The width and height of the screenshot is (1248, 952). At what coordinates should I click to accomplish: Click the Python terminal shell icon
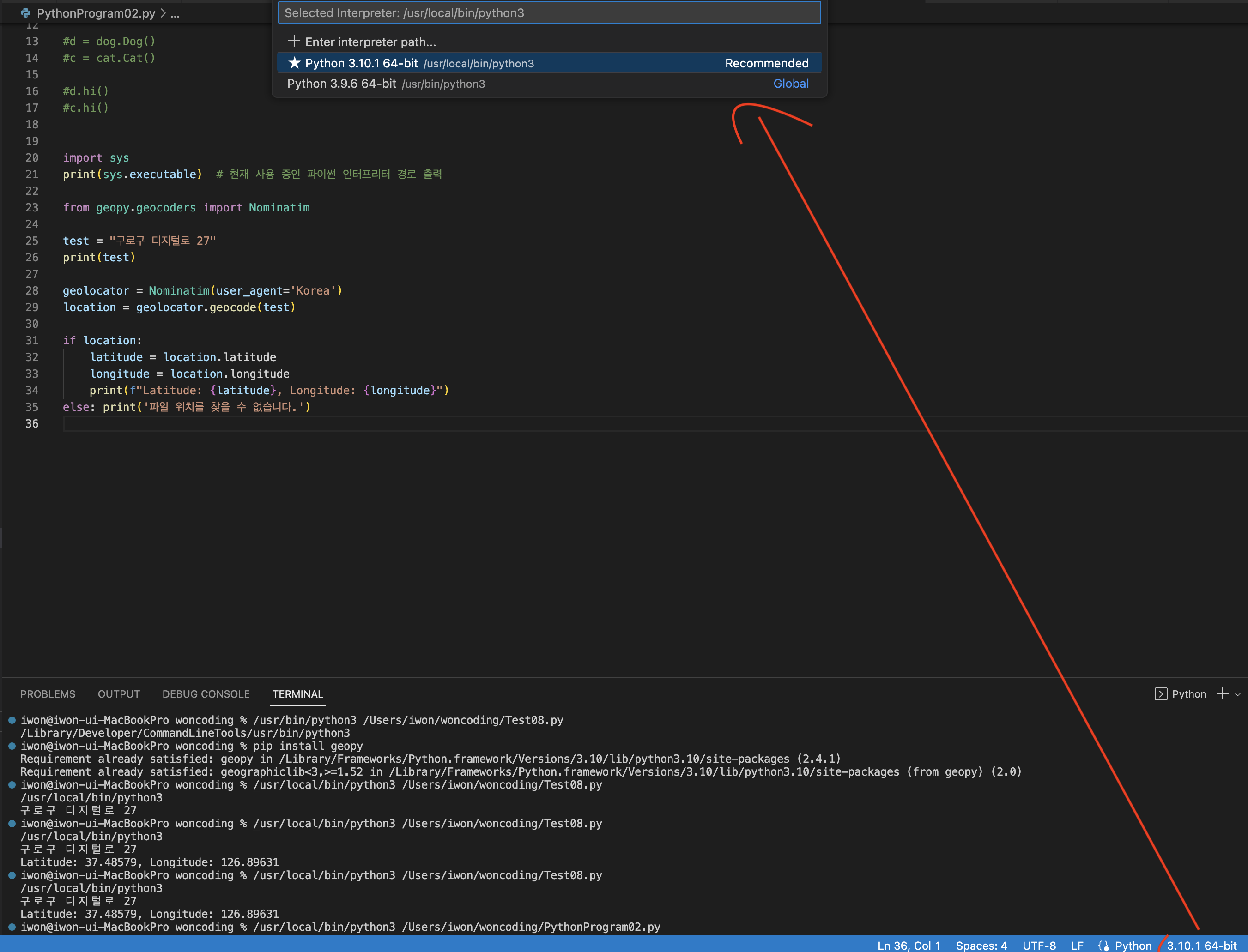[1160, 694]
